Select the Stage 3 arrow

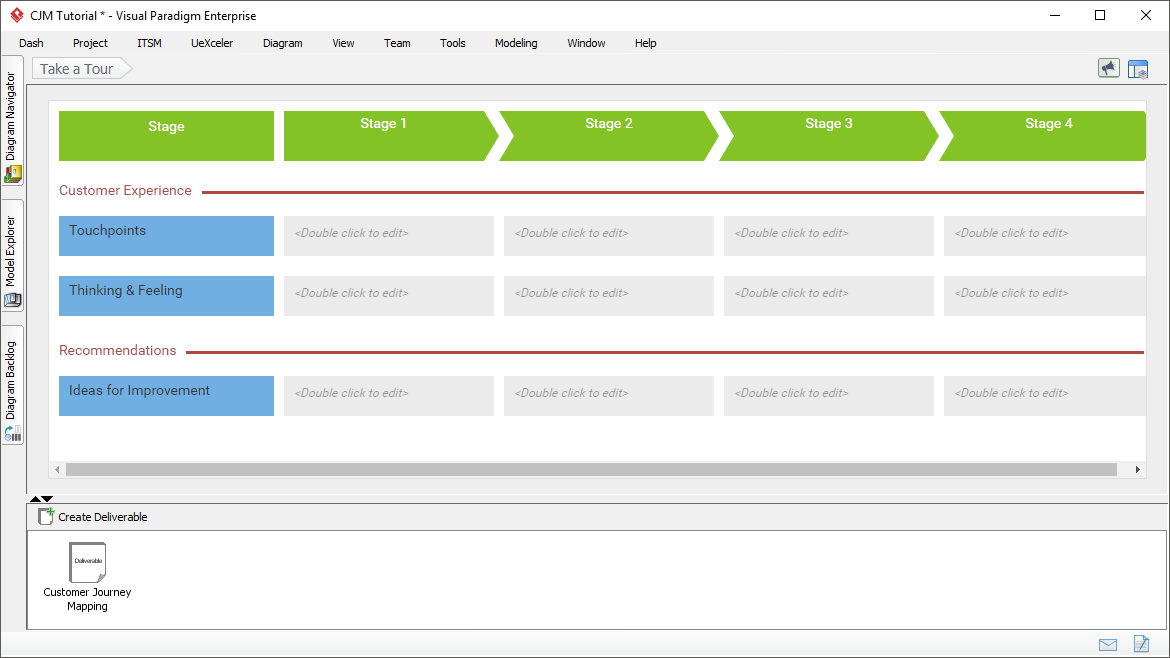828,136
